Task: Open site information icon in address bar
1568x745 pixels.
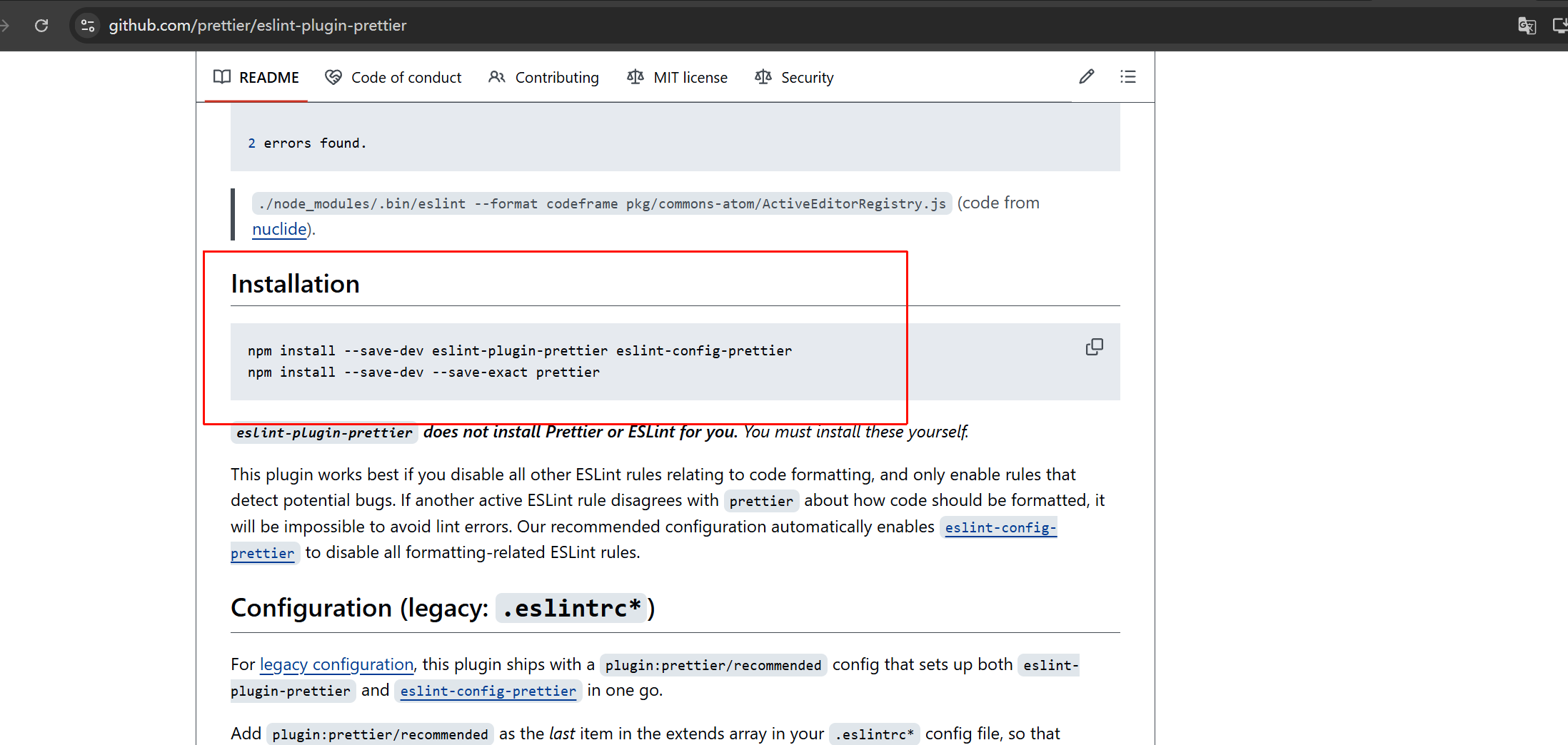Action: [x=88, y=26]
